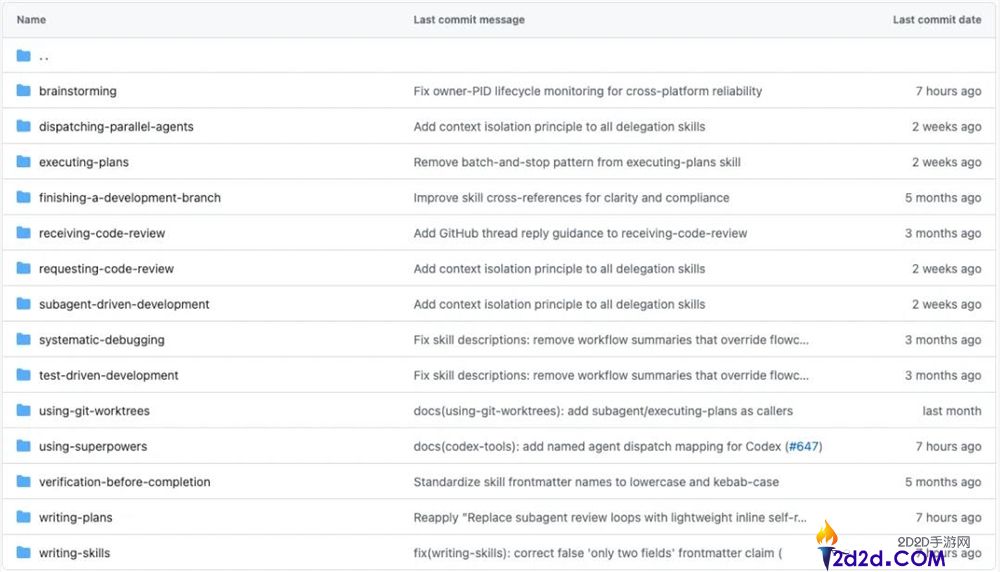The image size is (1000, 572).
Task: Click the folder icon beside verification-before-completion
Action: point(24,482)
